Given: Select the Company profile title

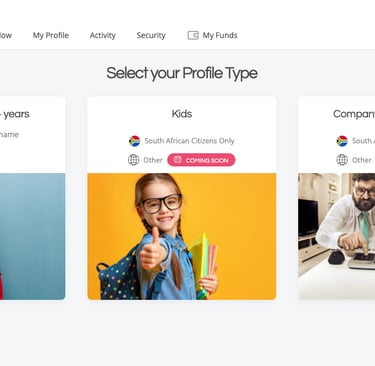Looking at the screenshot, I should [x=354, y=114].
